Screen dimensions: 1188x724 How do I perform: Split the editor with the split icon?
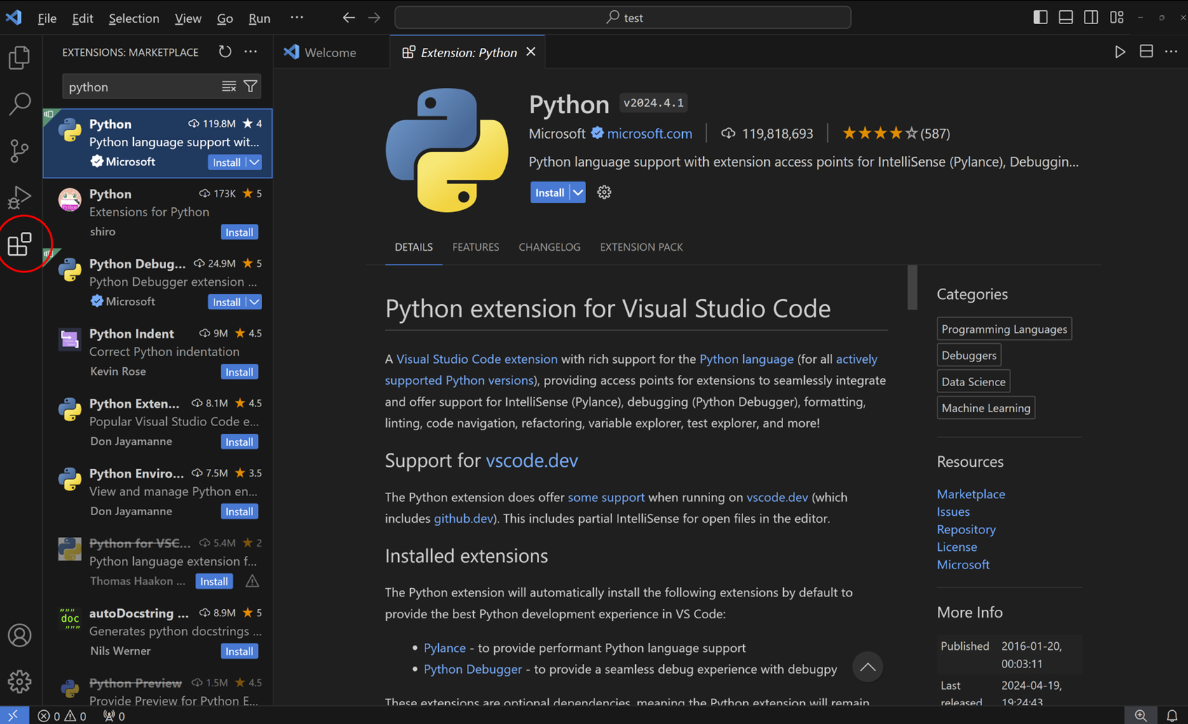point(1146,51)
